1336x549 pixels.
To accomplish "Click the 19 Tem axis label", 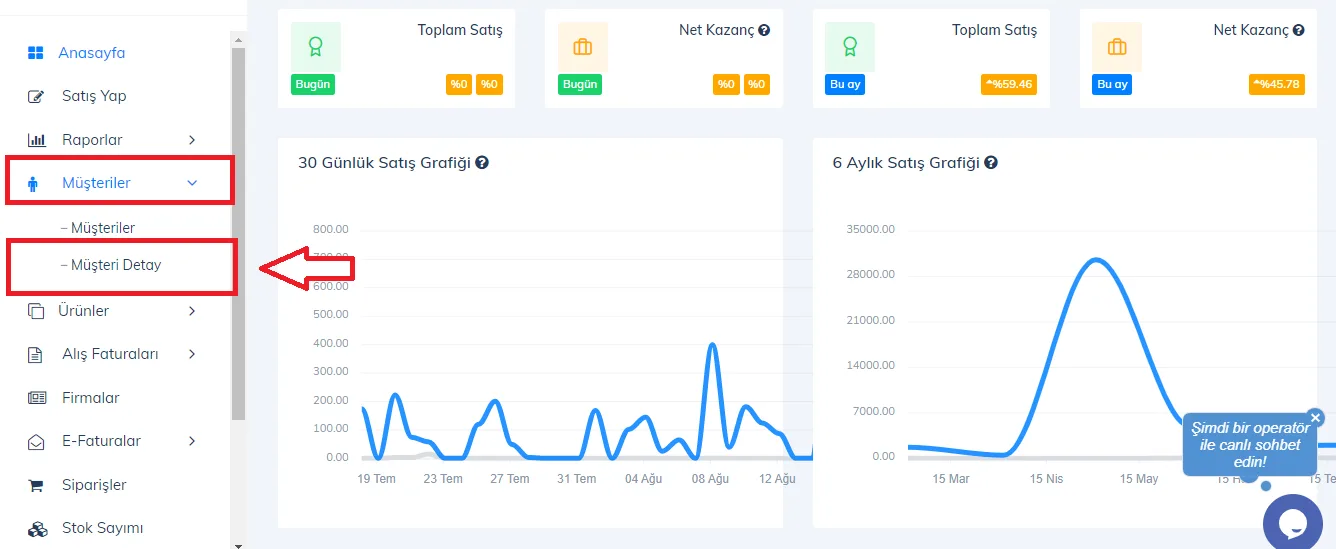I will coord(377,479).
